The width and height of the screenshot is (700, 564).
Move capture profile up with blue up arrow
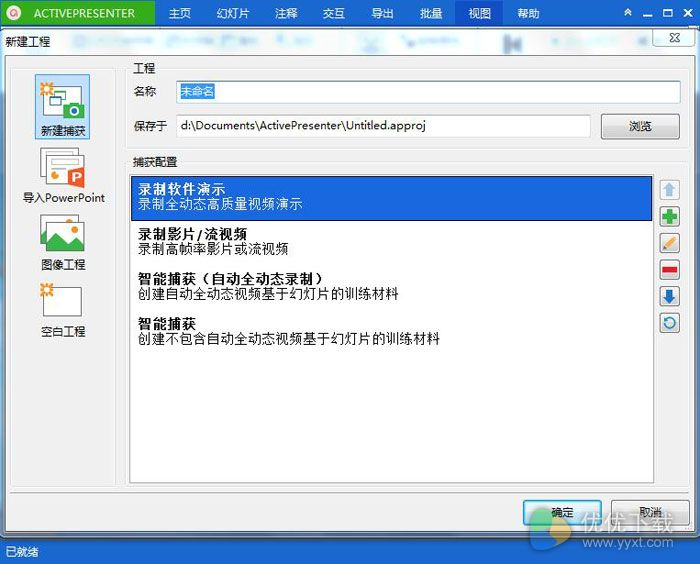669,190
